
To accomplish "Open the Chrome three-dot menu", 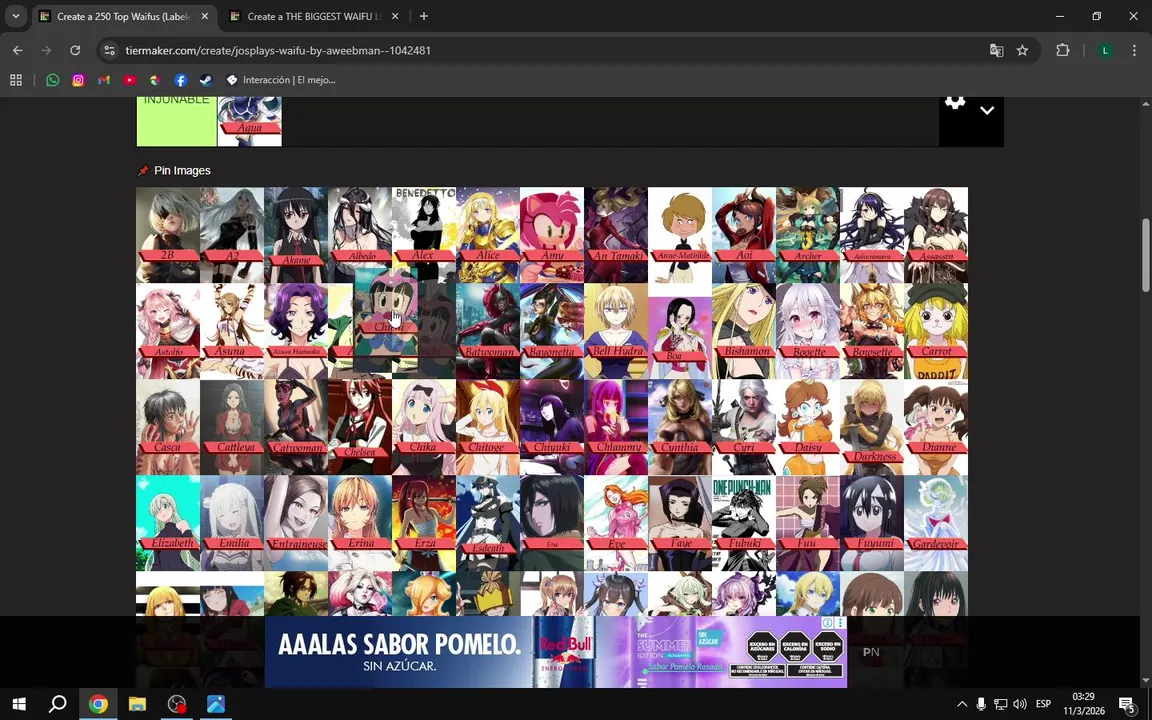I will 1134,51.
